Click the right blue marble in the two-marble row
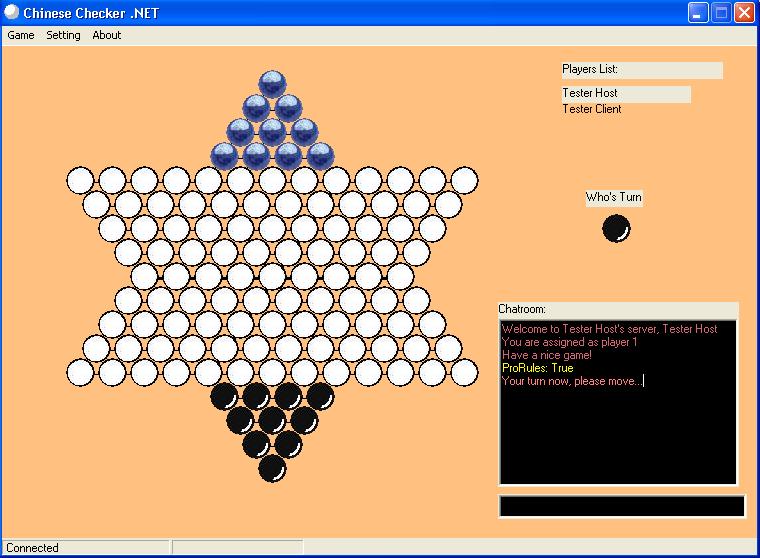This screenshot has height=558, width=760. point(288,108)
